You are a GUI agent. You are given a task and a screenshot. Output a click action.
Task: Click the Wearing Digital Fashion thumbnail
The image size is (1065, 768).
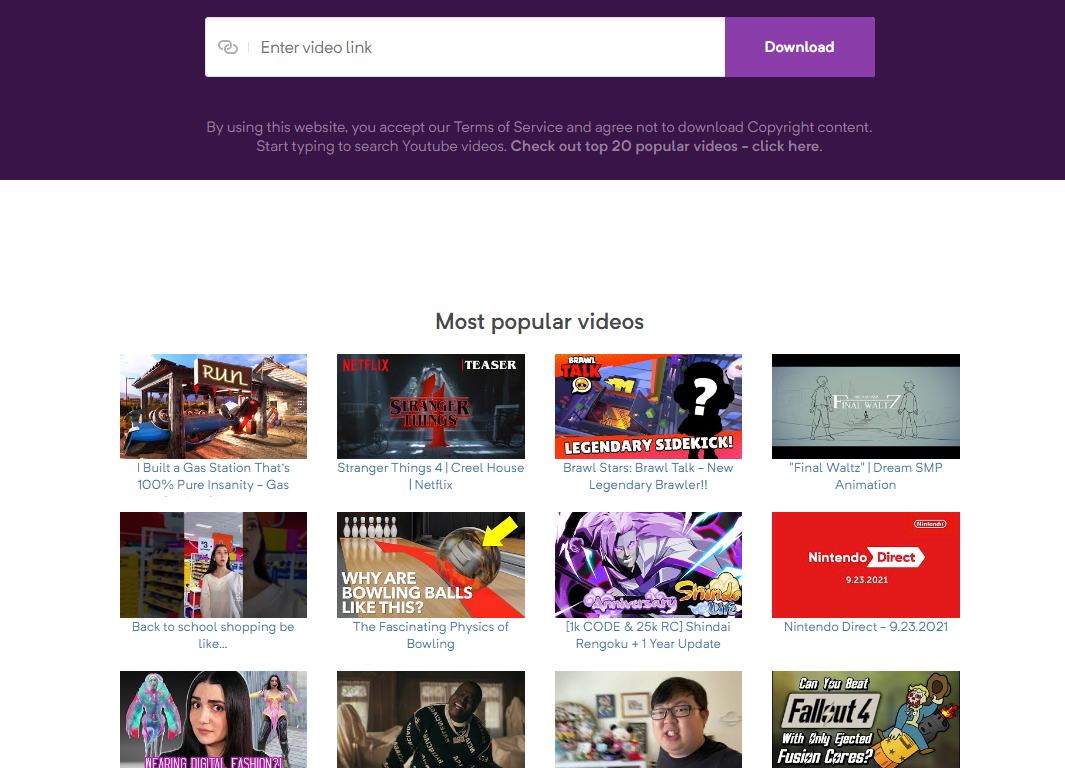coord(213,719)
